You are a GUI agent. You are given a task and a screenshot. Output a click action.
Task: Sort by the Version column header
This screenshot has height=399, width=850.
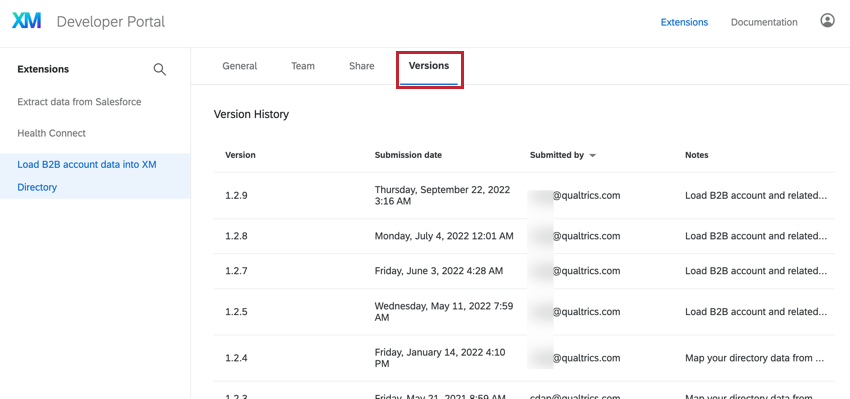click(240, 155)
